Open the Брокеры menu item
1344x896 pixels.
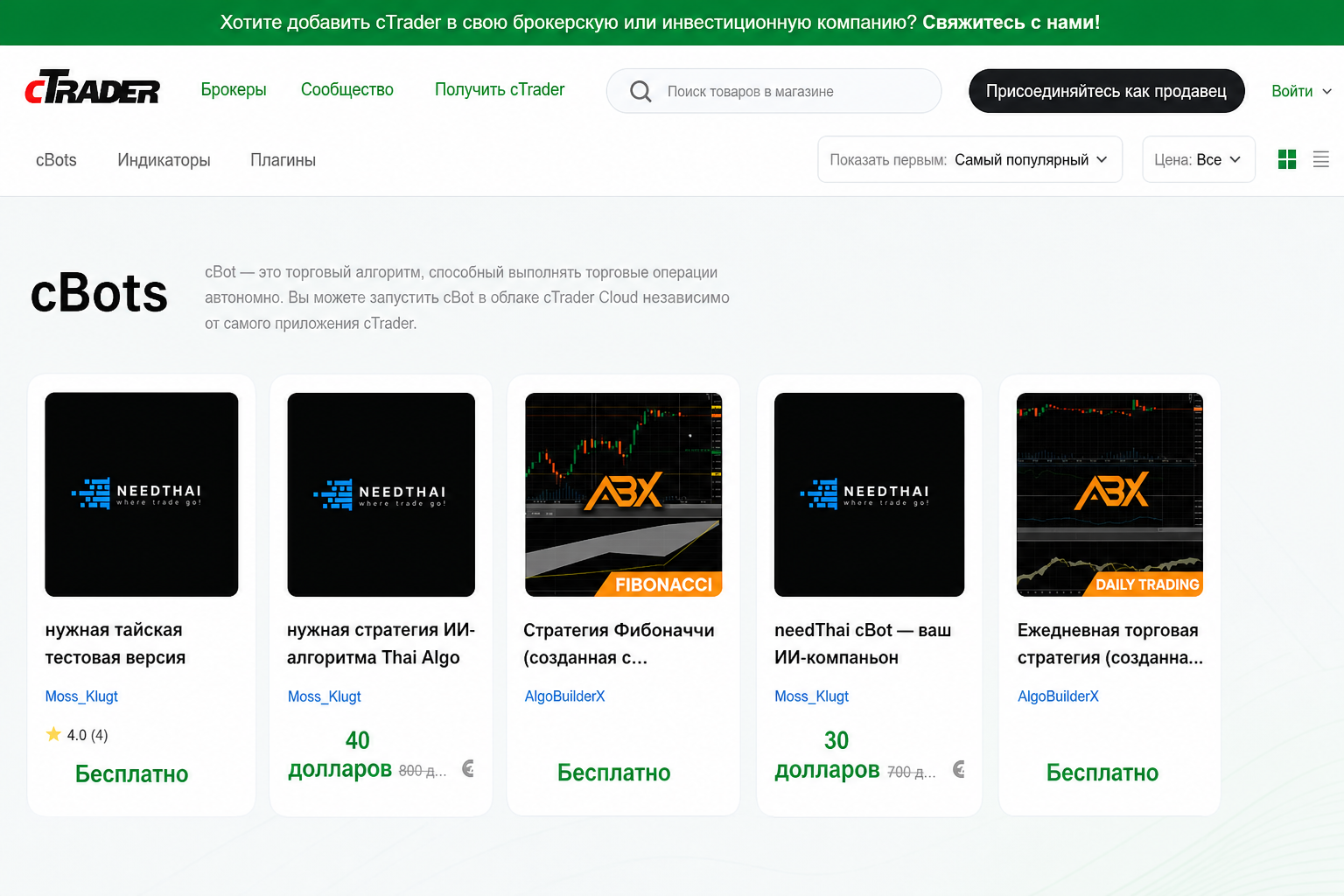click(x=234, y=89)
